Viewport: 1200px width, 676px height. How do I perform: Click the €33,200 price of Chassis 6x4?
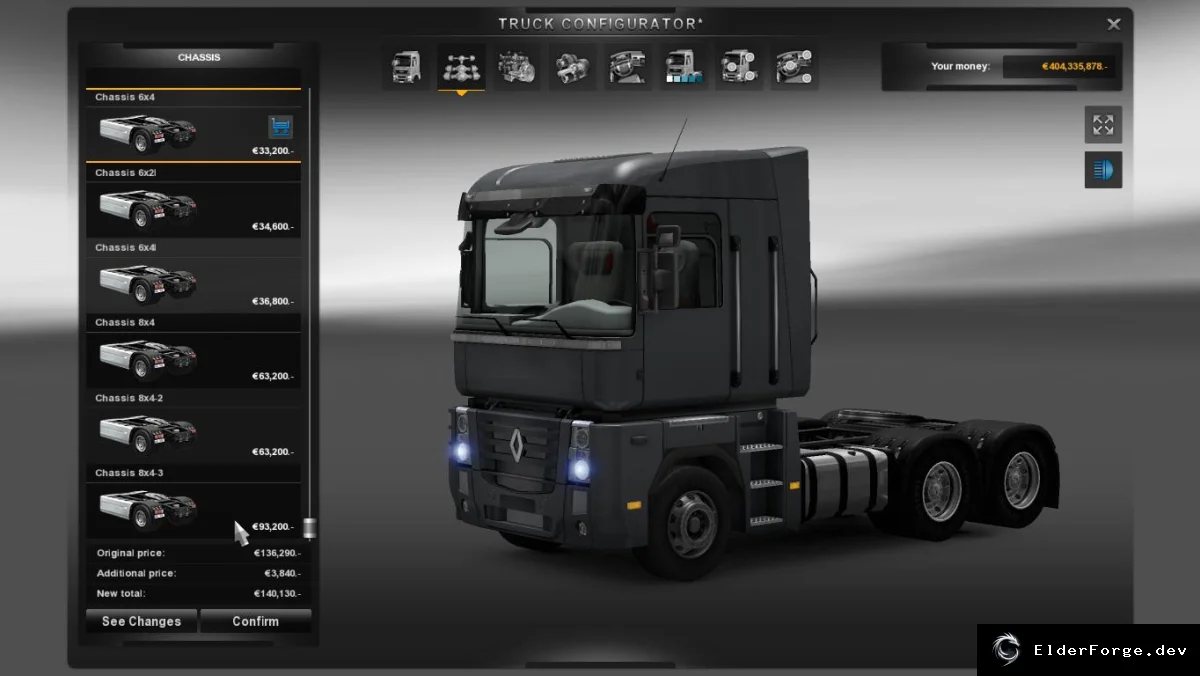[x=273, y=151]
